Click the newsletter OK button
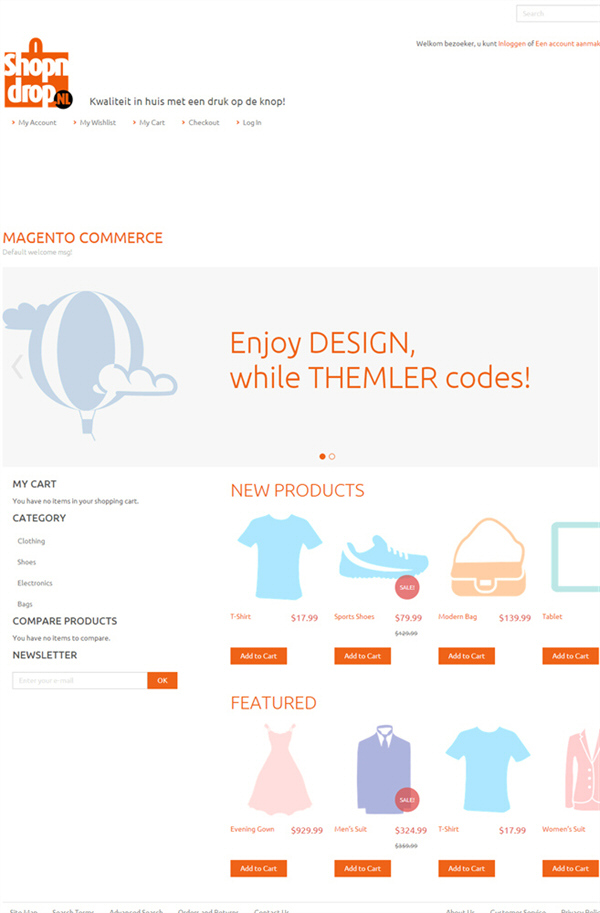The width and height of the screenshot is (600, 913). 162,680
